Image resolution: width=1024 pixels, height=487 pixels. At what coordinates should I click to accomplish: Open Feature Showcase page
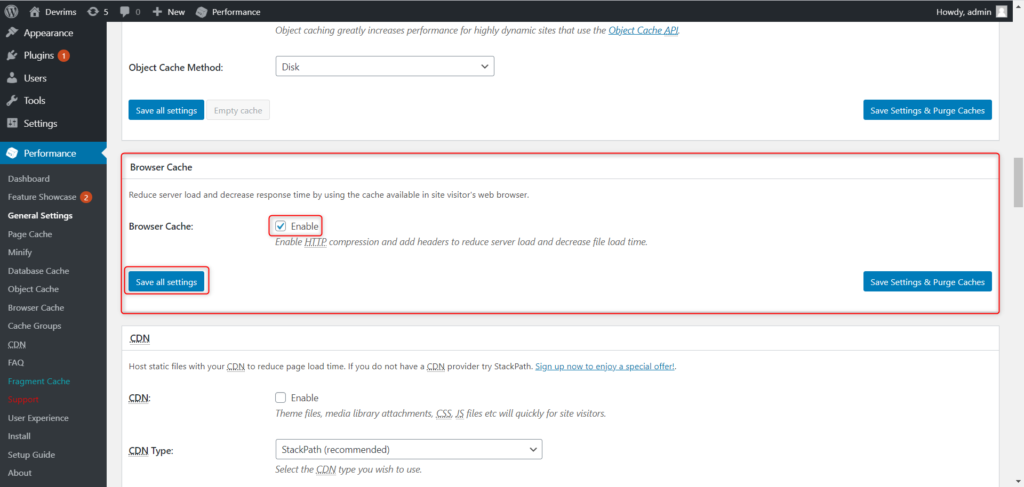42,197
